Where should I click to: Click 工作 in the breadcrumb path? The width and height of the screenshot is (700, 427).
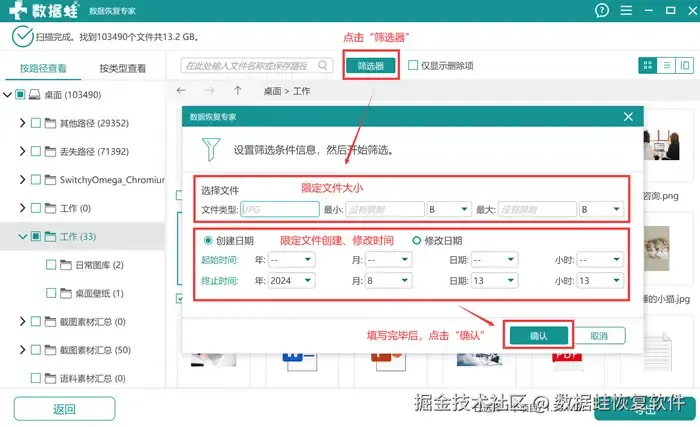point(301,91)
